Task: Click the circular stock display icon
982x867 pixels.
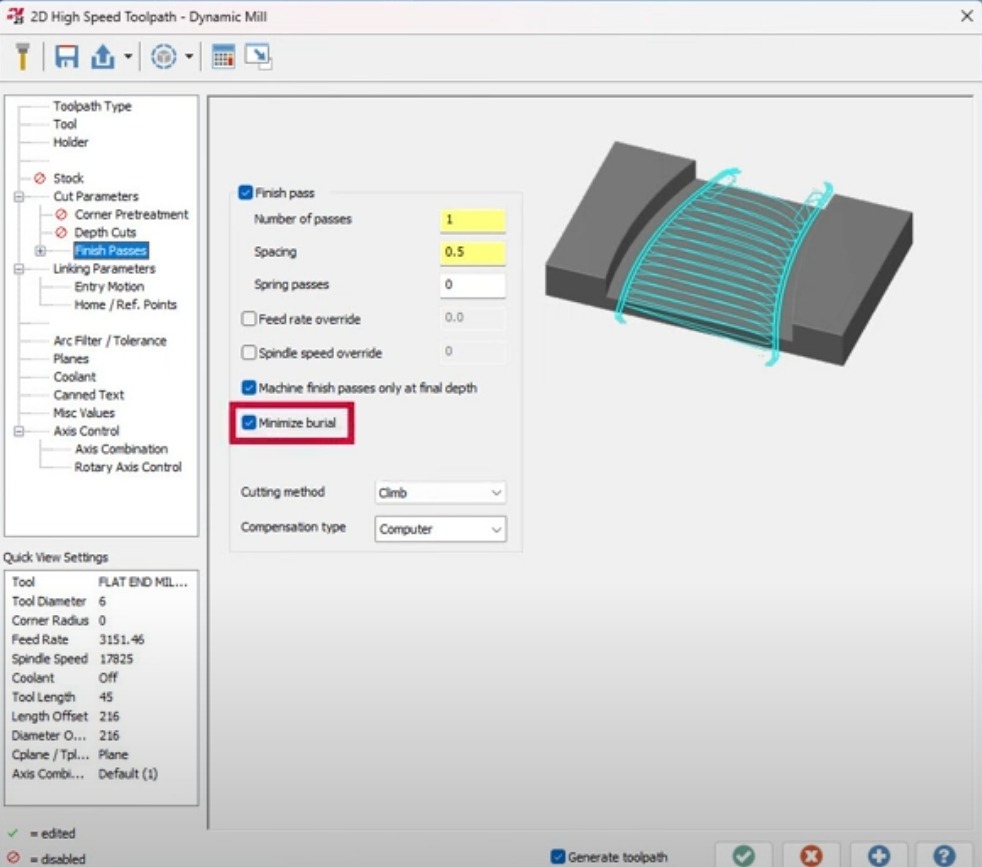Action: pyautogui.click(x=163, y=56)
